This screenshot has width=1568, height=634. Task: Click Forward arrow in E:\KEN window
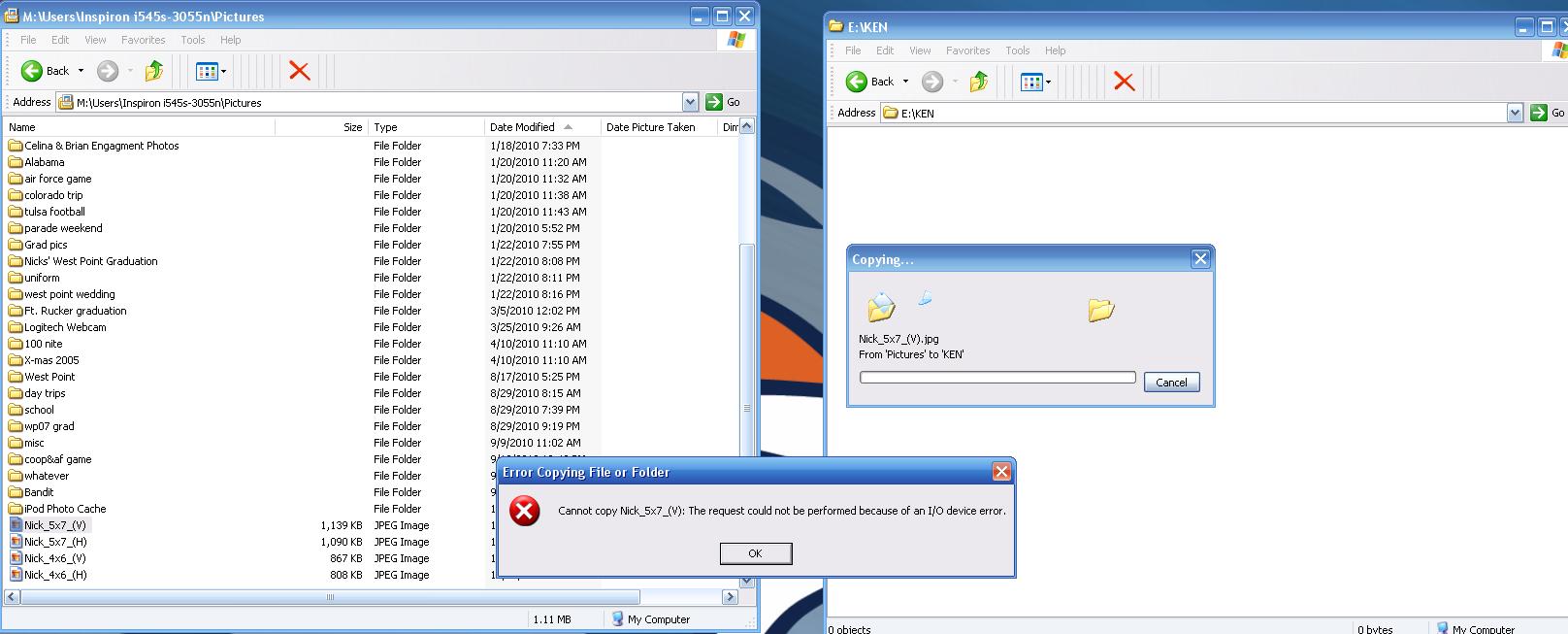(932, 82)
